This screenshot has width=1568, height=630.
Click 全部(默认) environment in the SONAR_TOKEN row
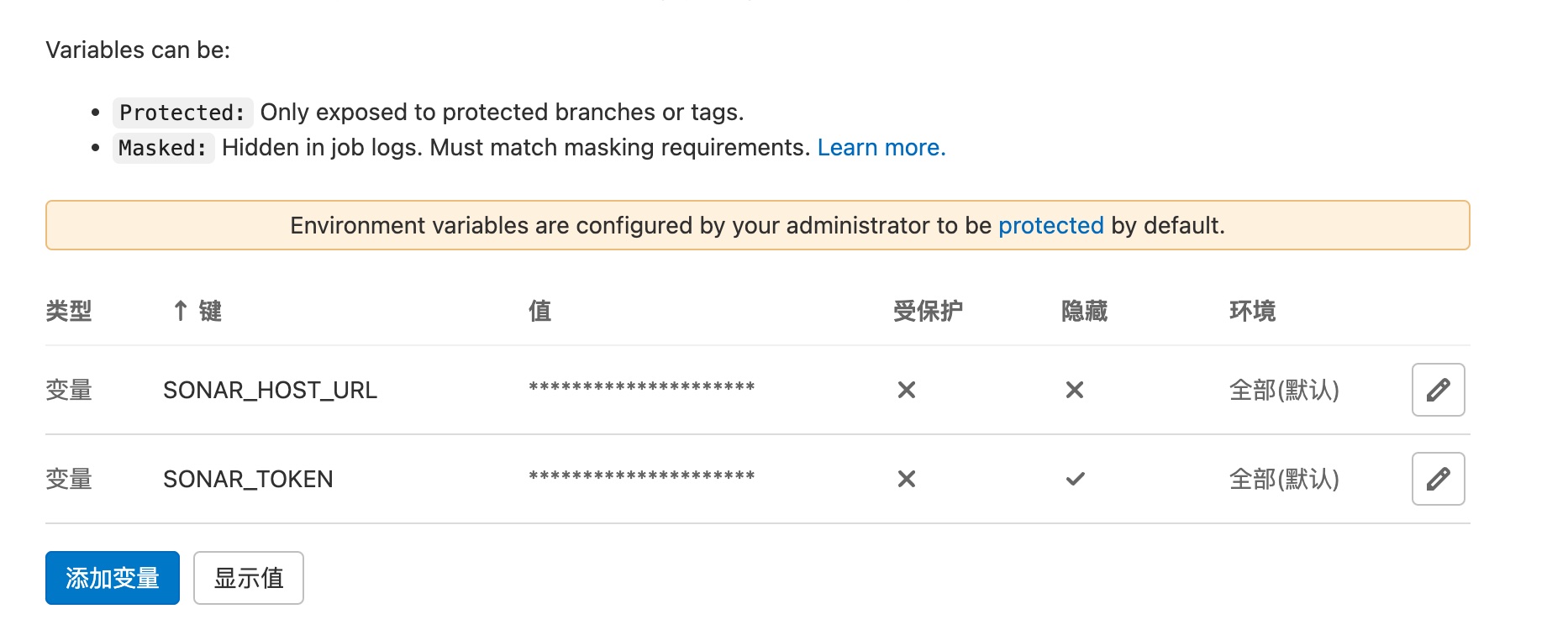click(1283, 479)
